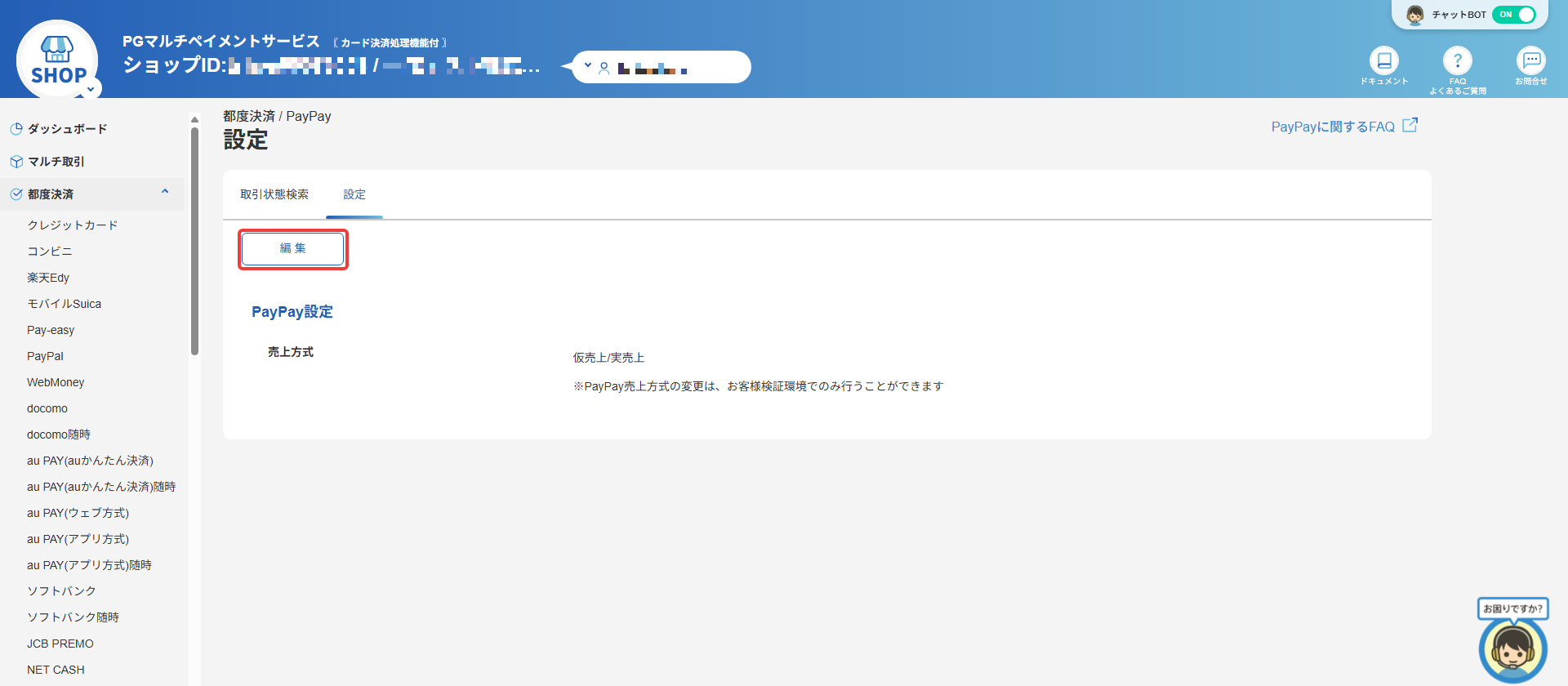The height and width of the screenshot is (686, 1568).
Task: Click the chat support avatar mascot
Action: tap(1513, 649)
